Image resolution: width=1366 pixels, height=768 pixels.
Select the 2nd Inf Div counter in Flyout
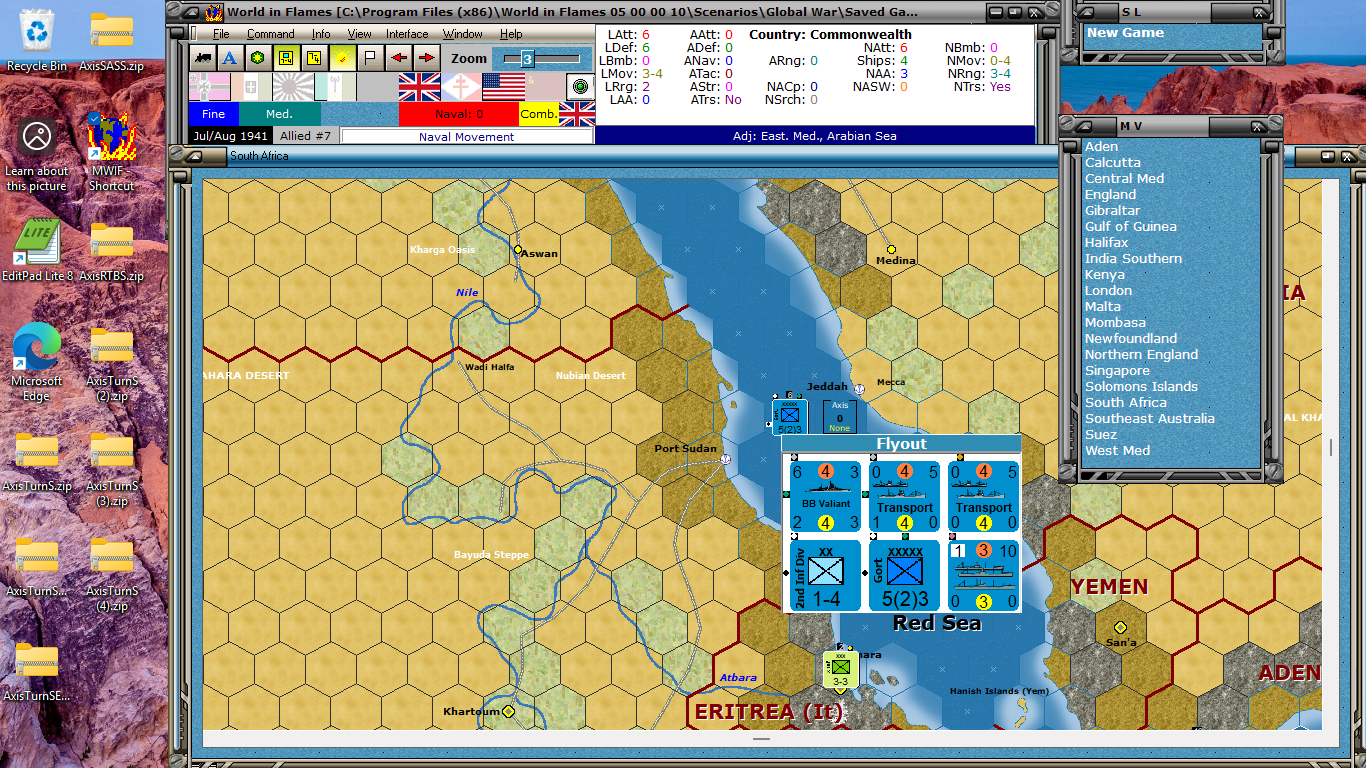tap(825, 575)
